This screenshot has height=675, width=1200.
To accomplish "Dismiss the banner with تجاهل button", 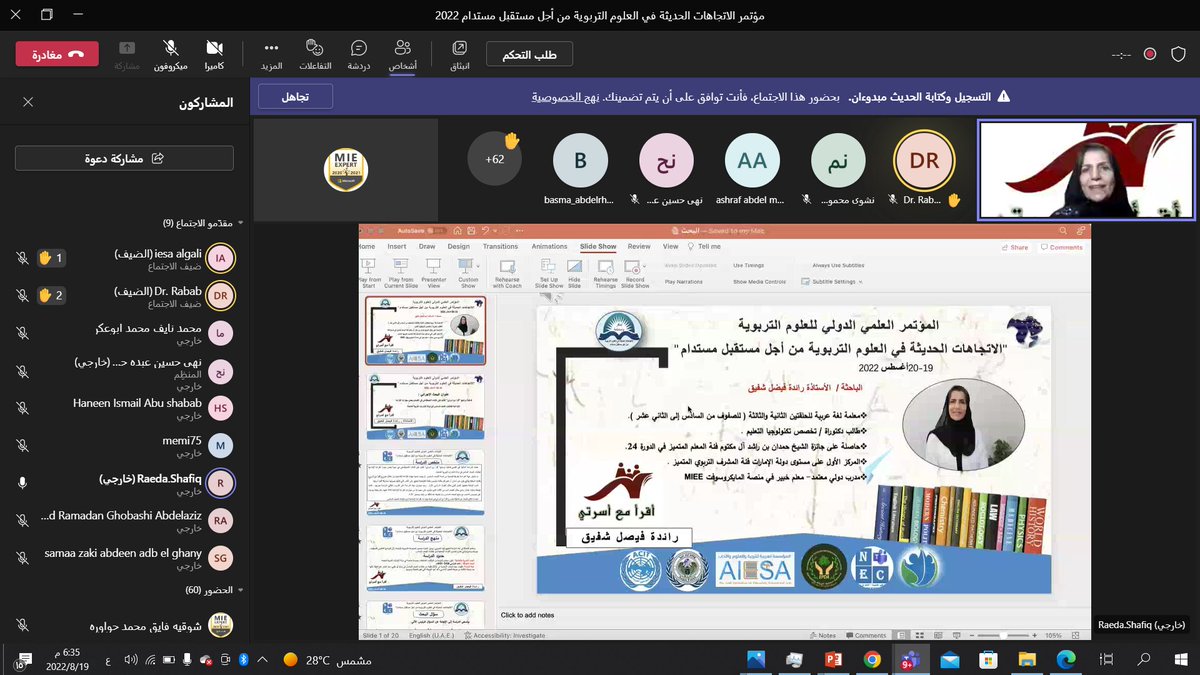I will click(x=295, y=97).
